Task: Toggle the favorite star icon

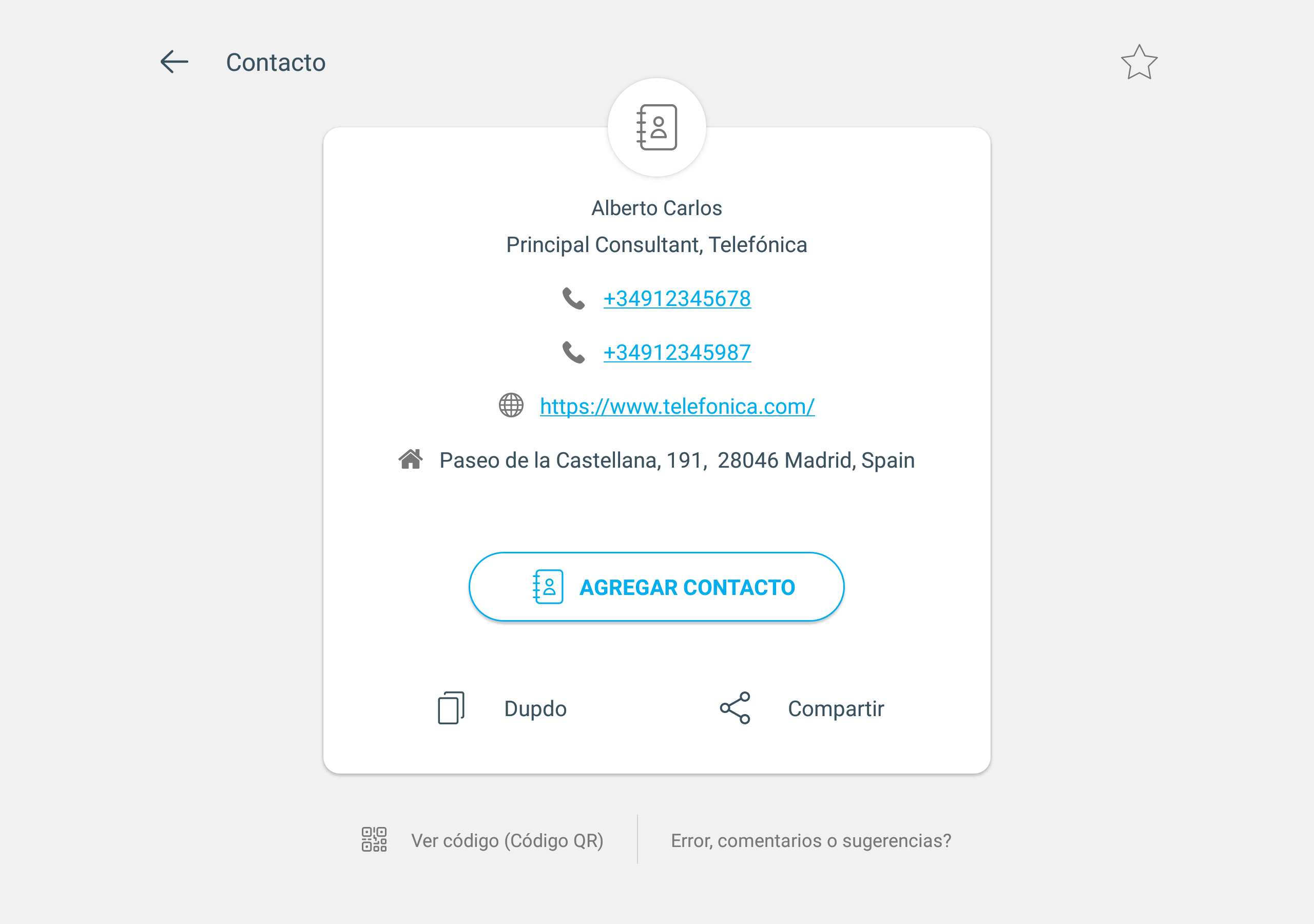Action: [1139, 62]
